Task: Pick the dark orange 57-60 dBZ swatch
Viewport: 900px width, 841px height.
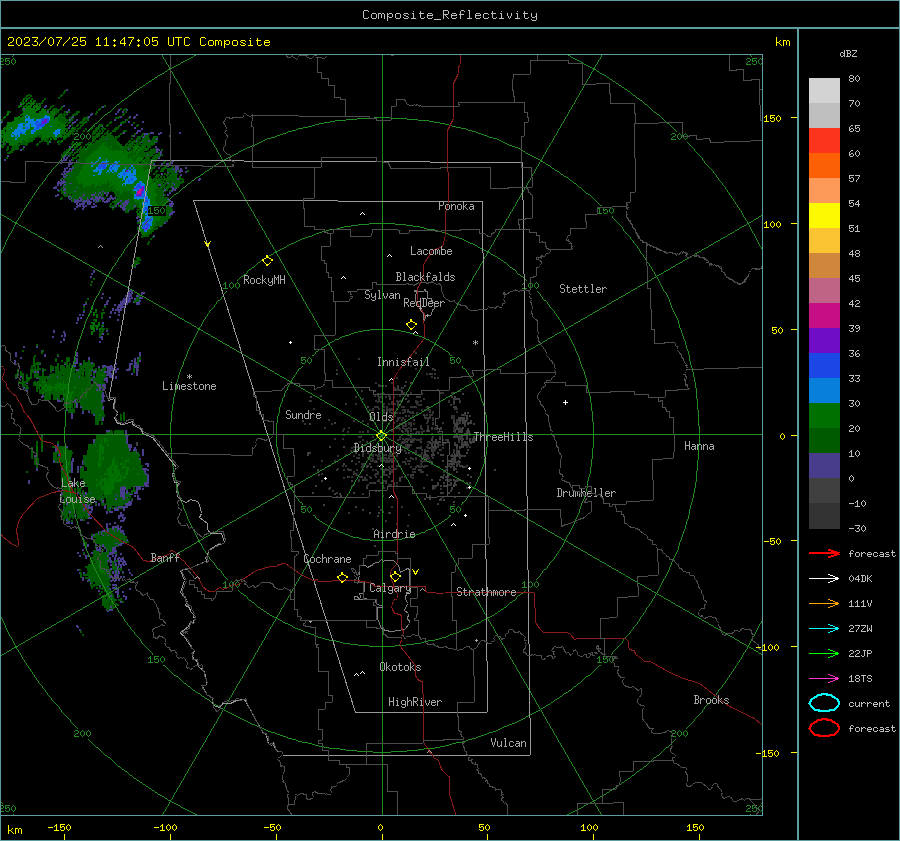Action: (824, 166)
